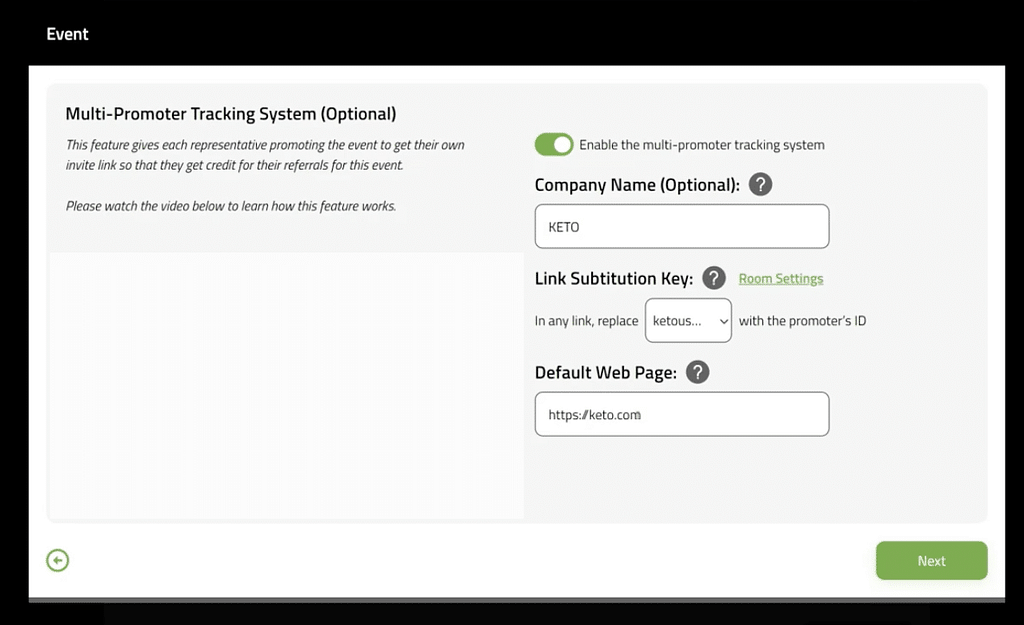Focus the Default Web Page URL field
The height and width of the screenshot is (625, 1024).
681,414
